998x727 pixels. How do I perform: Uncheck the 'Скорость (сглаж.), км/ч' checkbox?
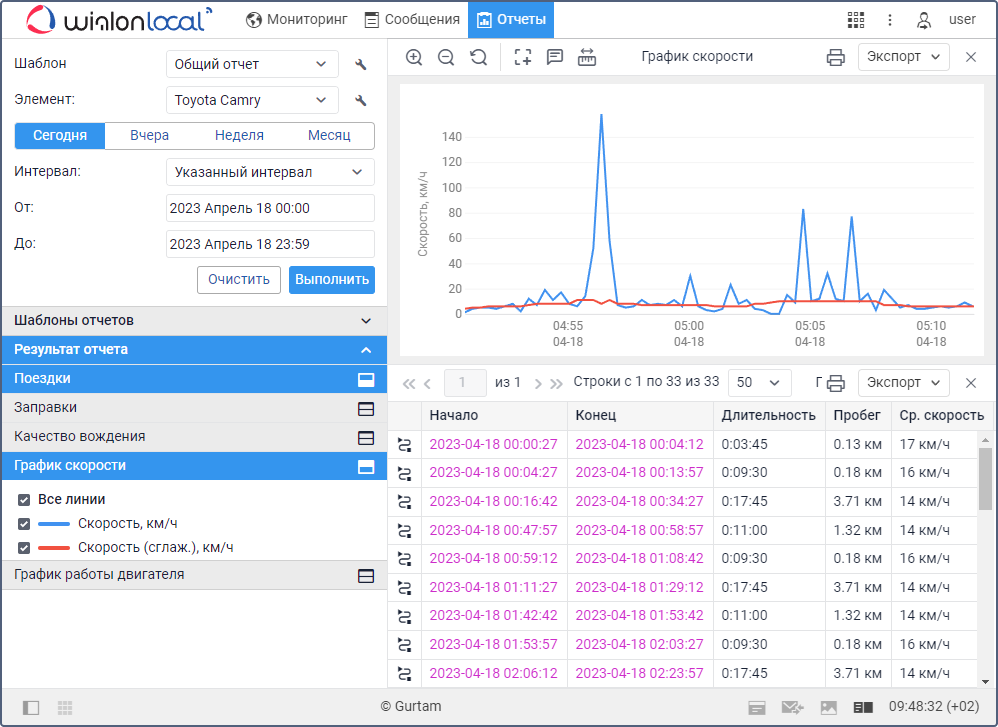pyautogui.click(x=24, y=547)
